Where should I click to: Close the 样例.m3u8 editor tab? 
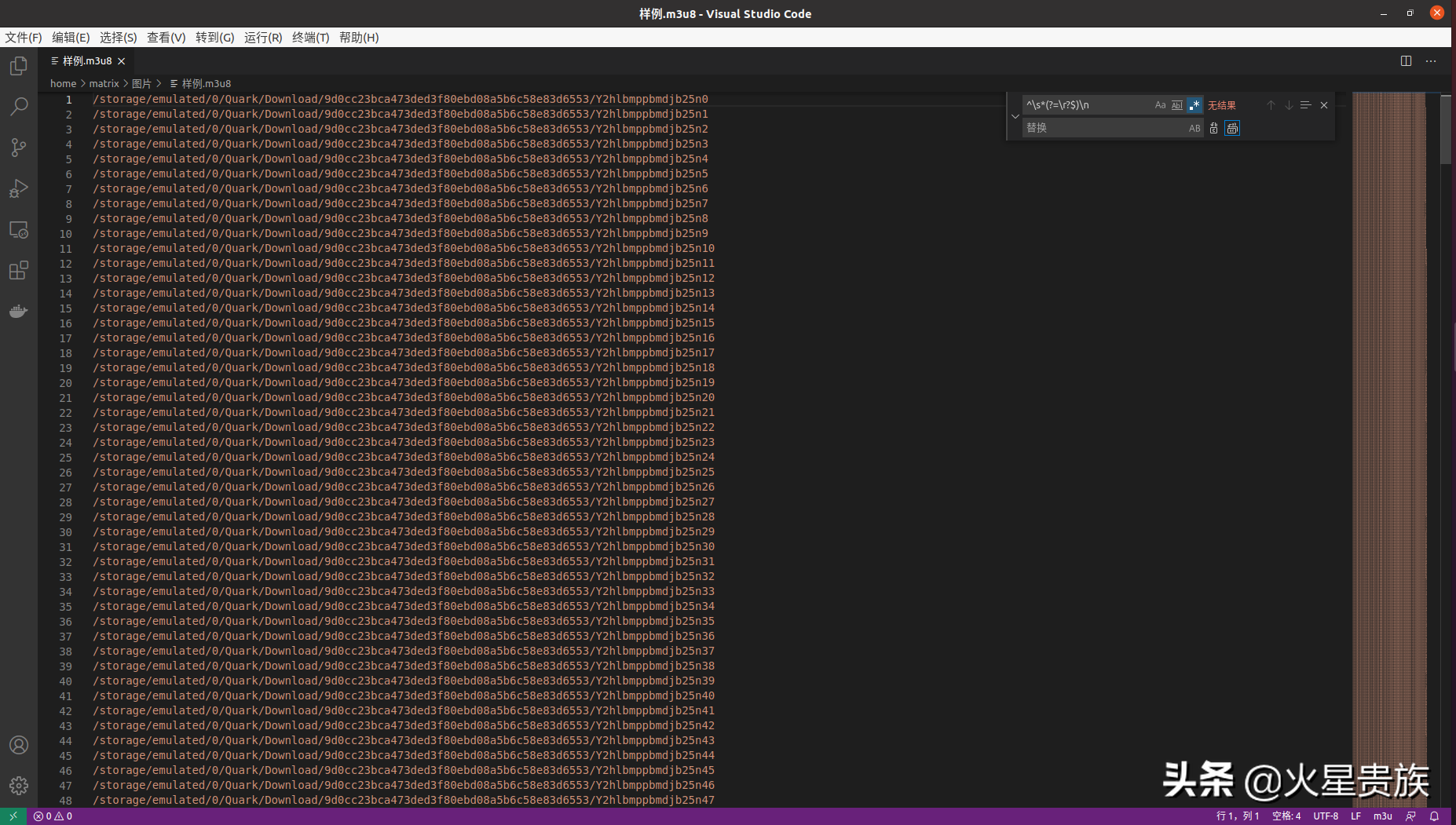(122, 61)
